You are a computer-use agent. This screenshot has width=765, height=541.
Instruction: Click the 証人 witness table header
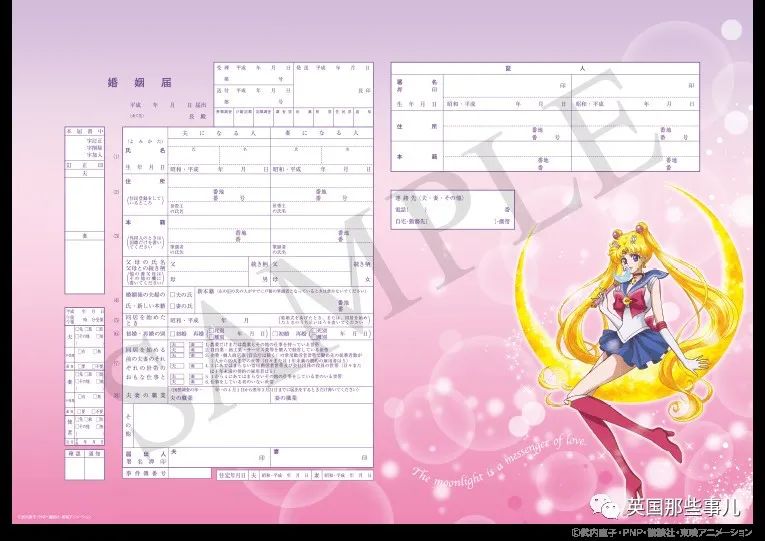pos(545,69)
